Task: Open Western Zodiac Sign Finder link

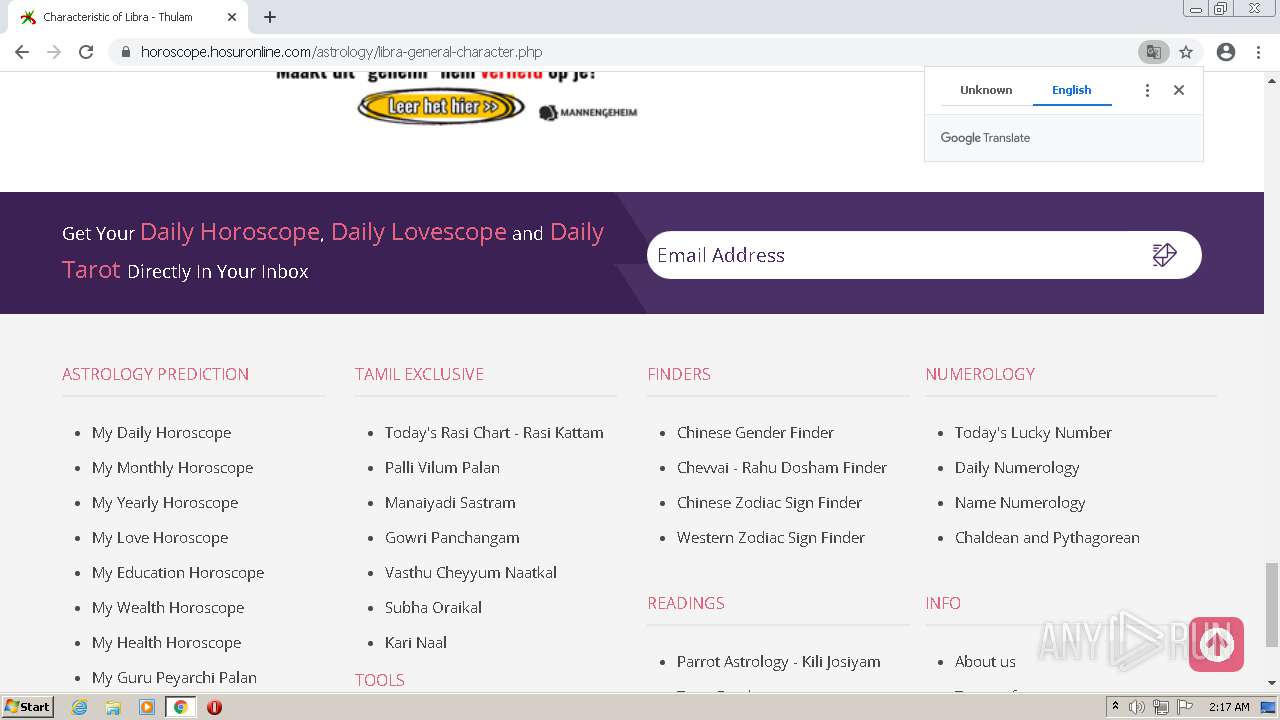Action: tap(771, 538)
